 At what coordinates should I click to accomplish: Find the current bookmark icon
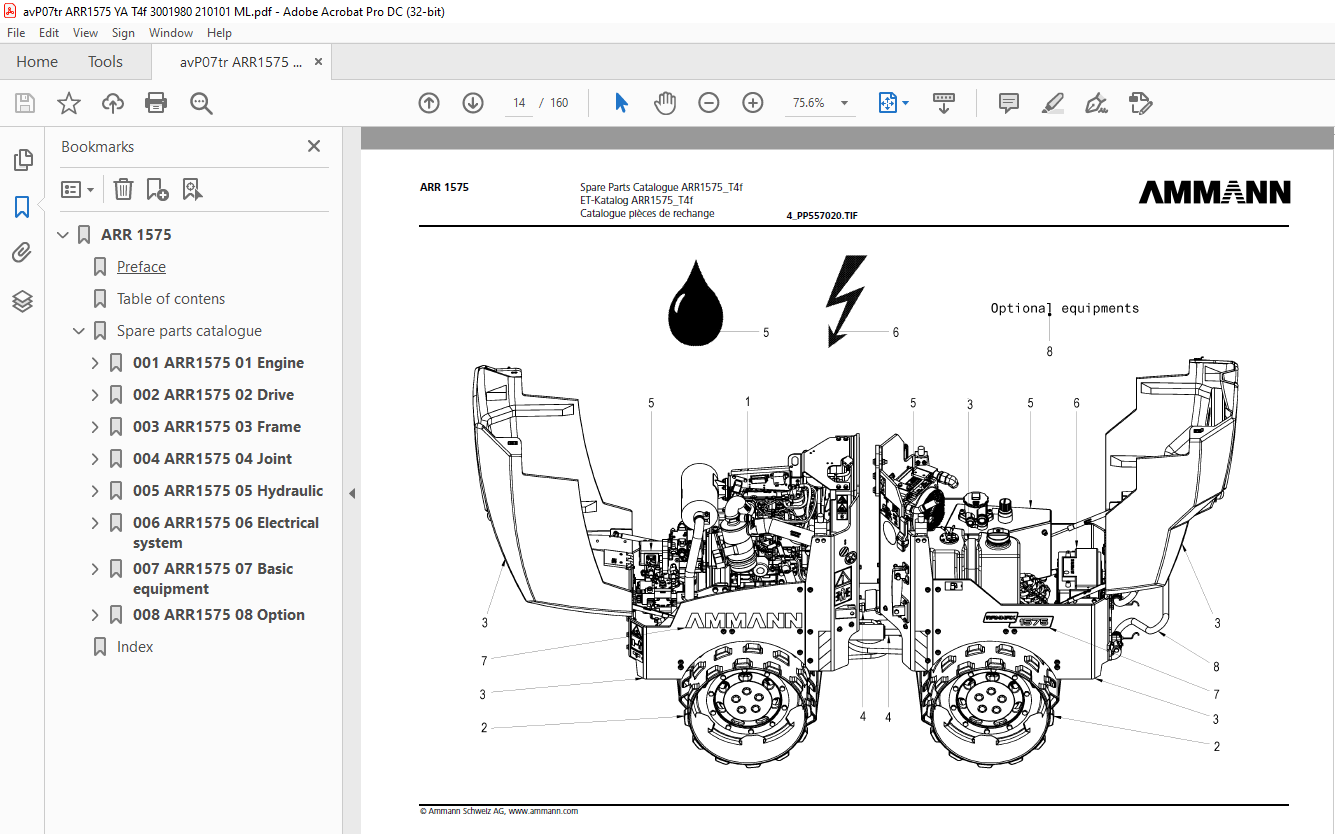[x=192, y=189]
